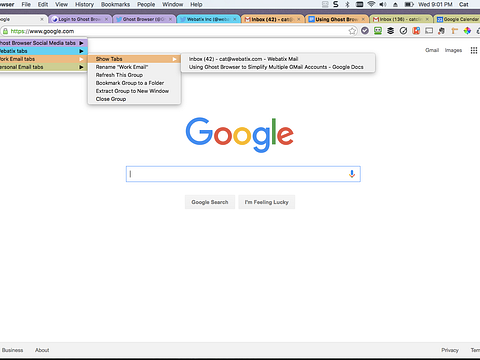This screenshot has height=360, width=480.
Task: Click the green padlock in the address bar
Action: coord(5,31)
